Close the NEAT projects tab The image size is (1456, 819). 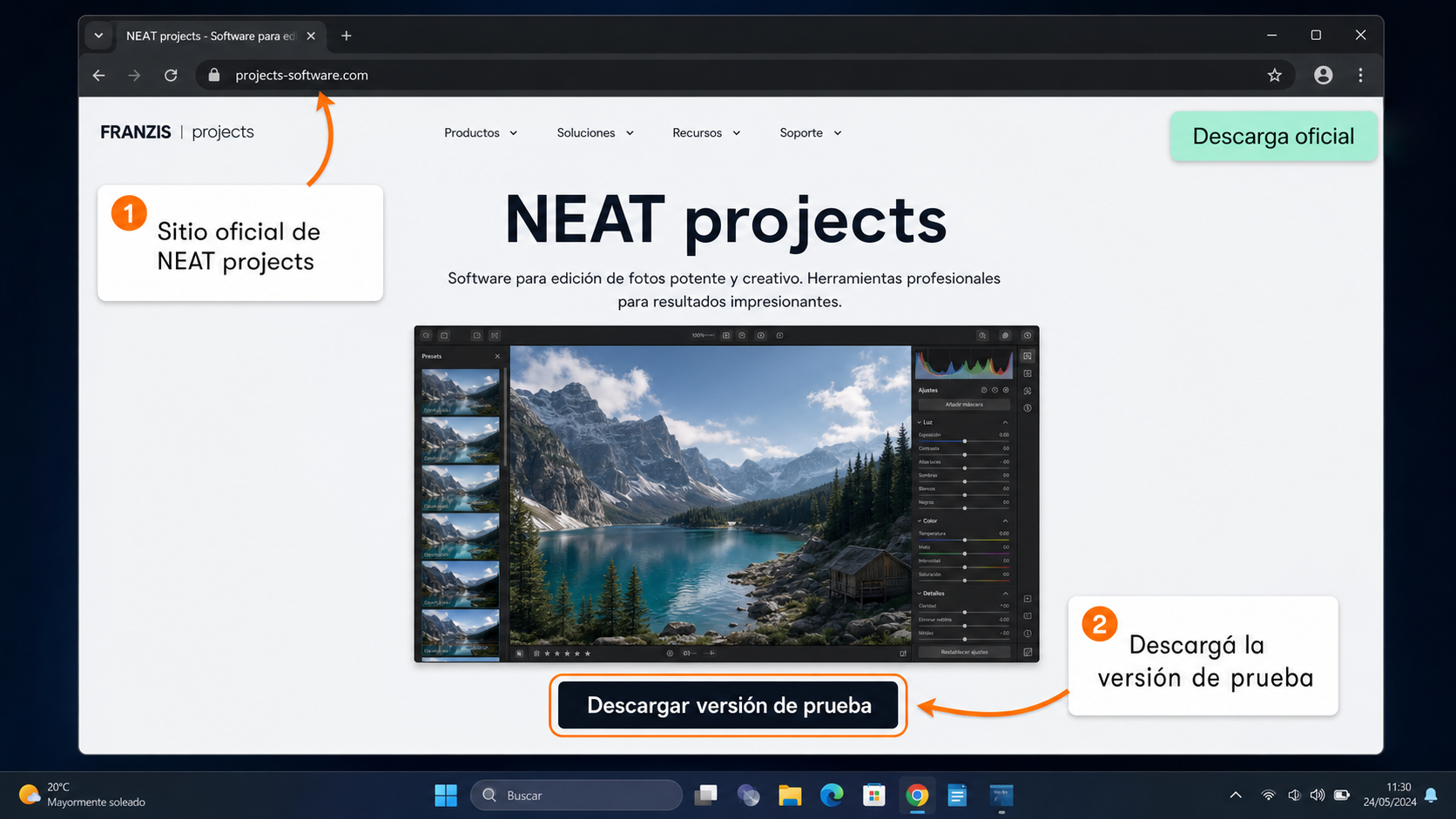(311, 36)
